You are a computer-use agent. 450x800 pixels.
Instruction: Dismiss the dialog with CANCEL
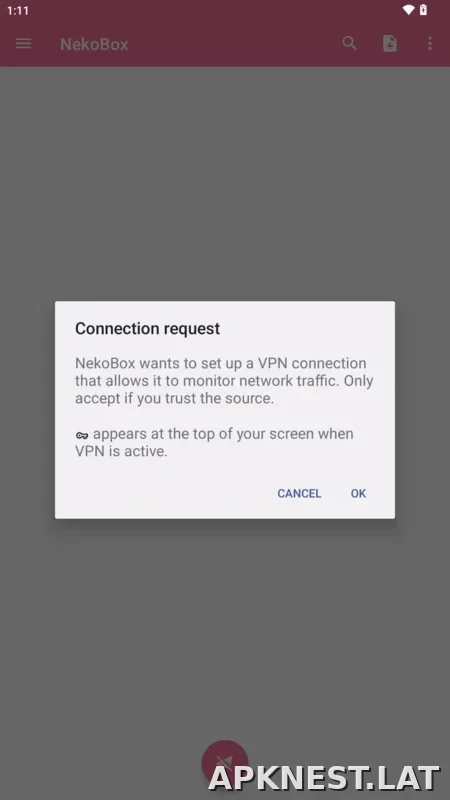pos(299,493)
